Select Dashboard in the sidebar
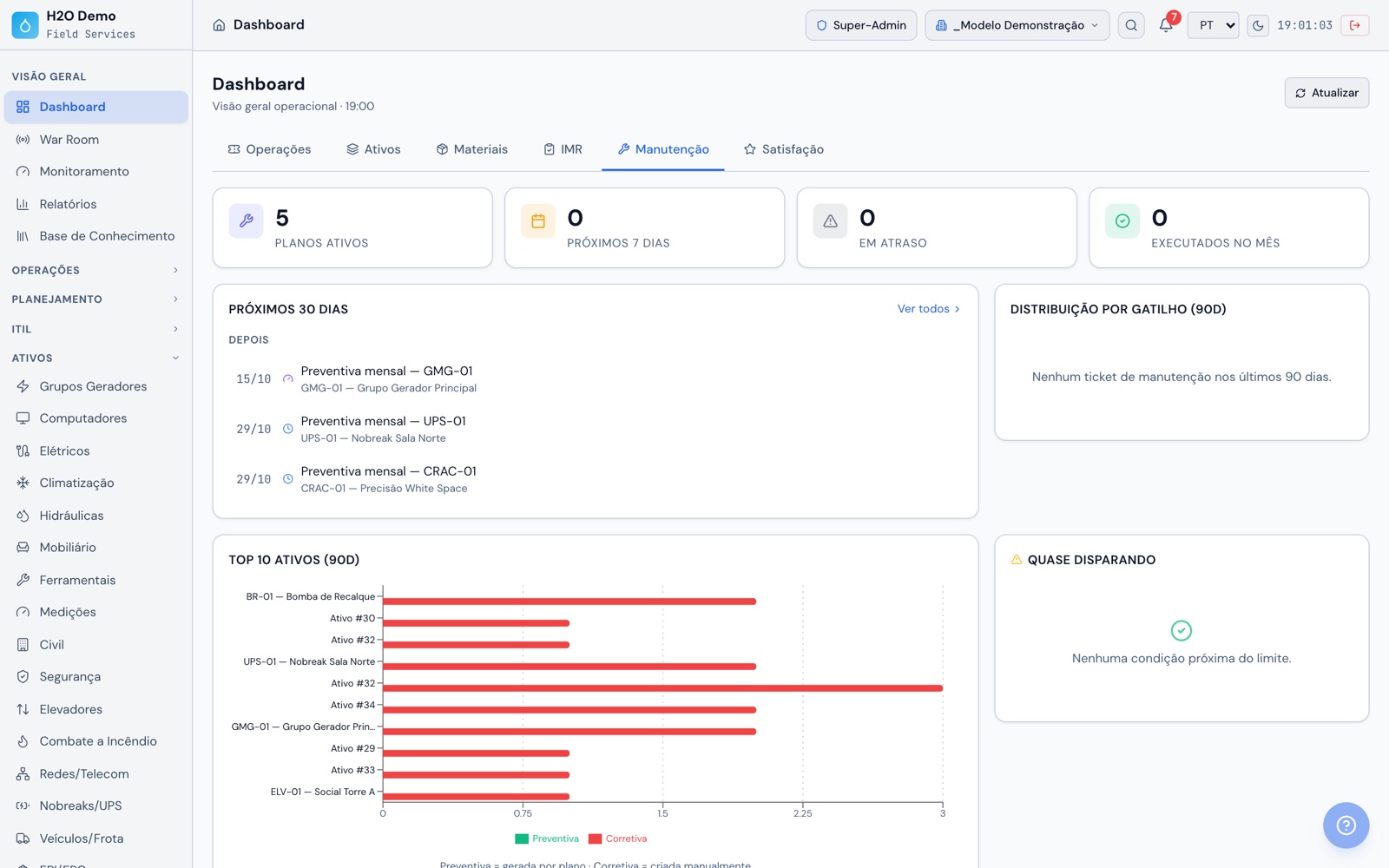This screenshot has width=1389, height=868. point(96,107)
